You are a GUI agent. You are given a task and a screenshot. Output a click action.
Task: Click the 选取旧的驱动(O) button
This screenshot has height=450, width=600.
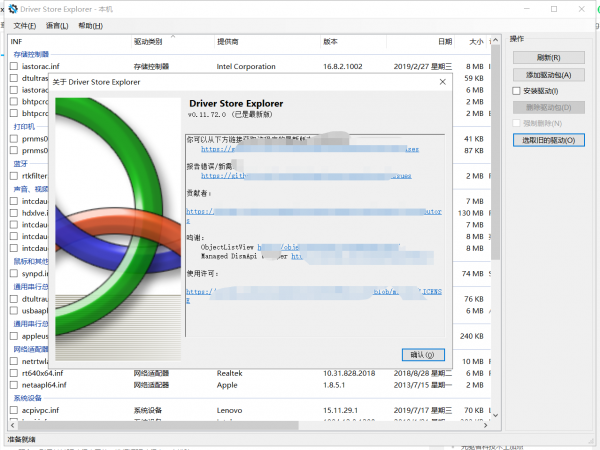click(x=548, y=140)
